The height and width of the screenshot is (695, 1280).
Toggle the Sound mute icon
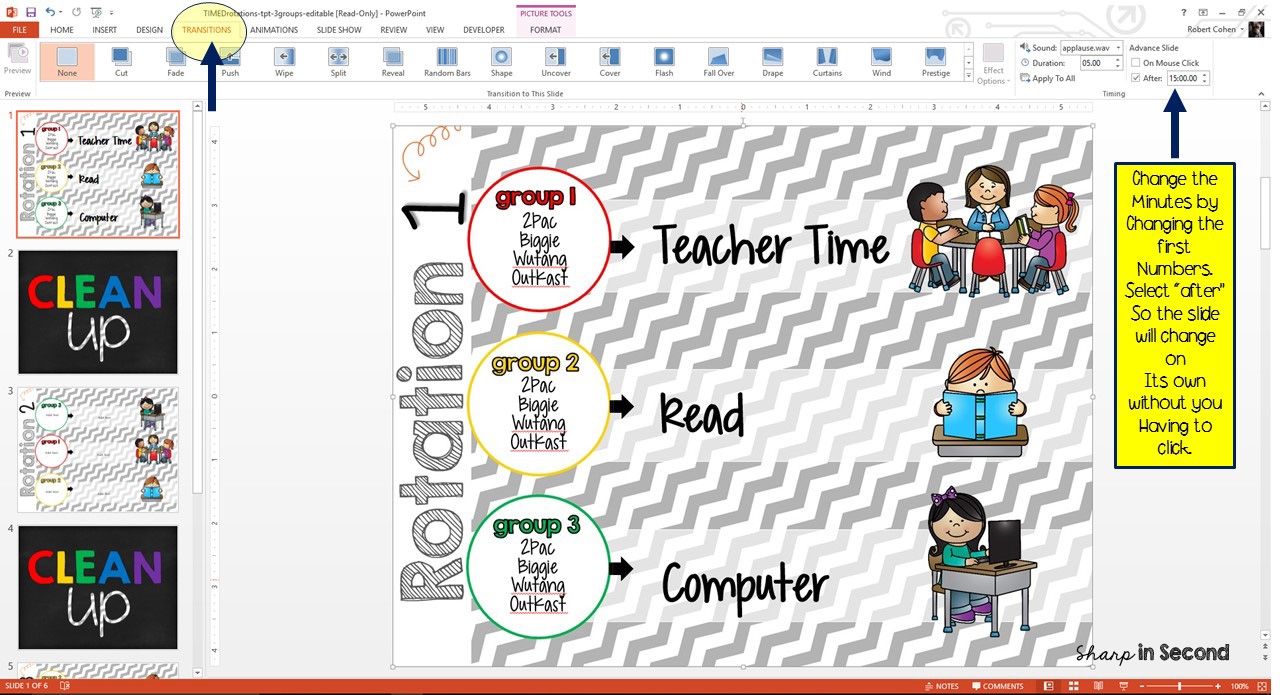[x=1023, y=47]
